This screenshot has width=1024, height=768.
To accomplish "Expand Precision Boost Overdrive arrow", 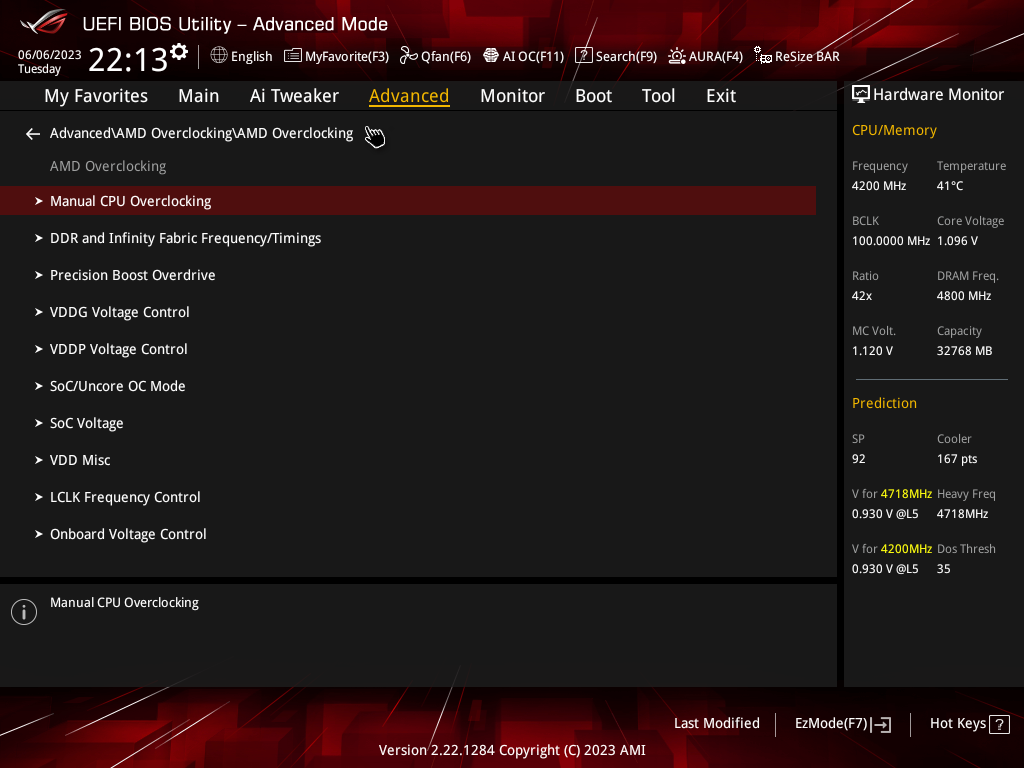I will [x=39, y=275].
